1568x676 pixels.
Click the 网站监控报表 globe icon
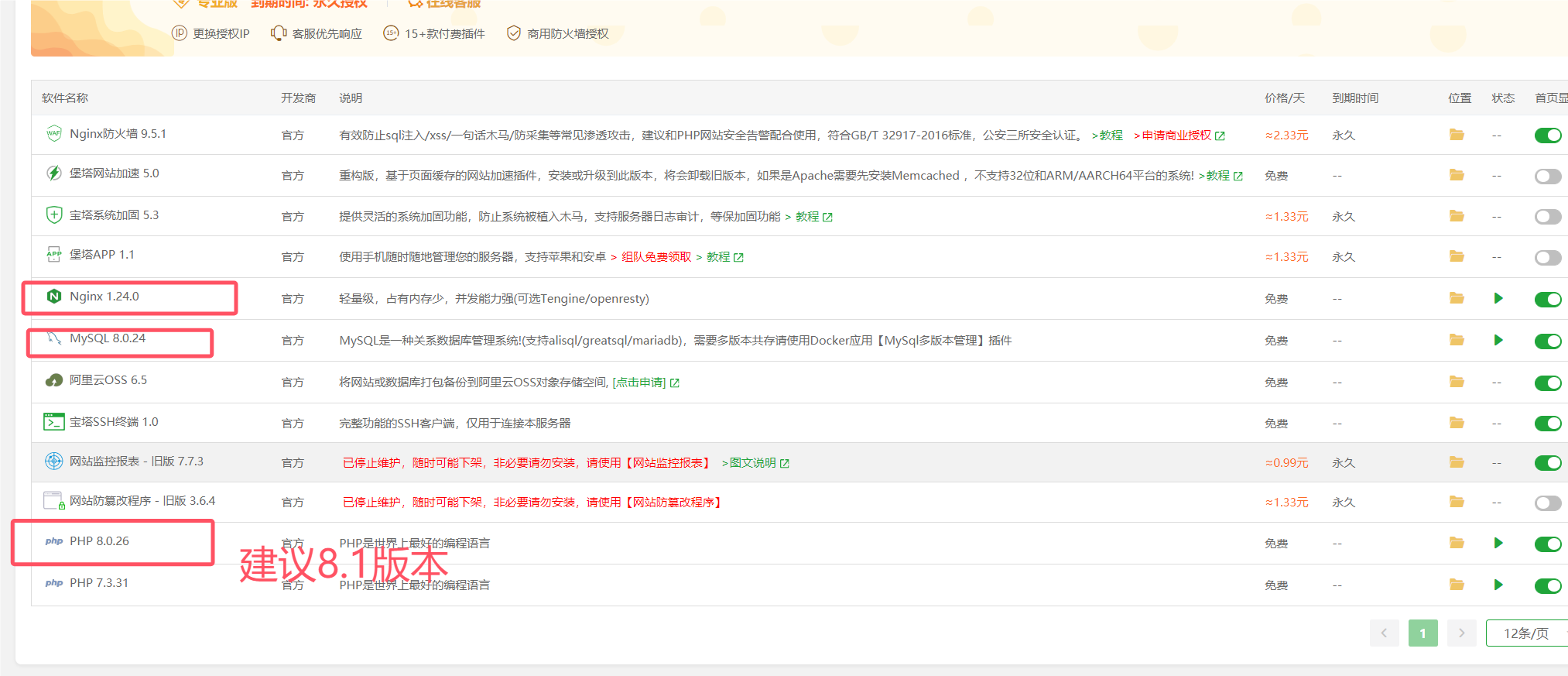pyautogui.click(x=53, y=462)
